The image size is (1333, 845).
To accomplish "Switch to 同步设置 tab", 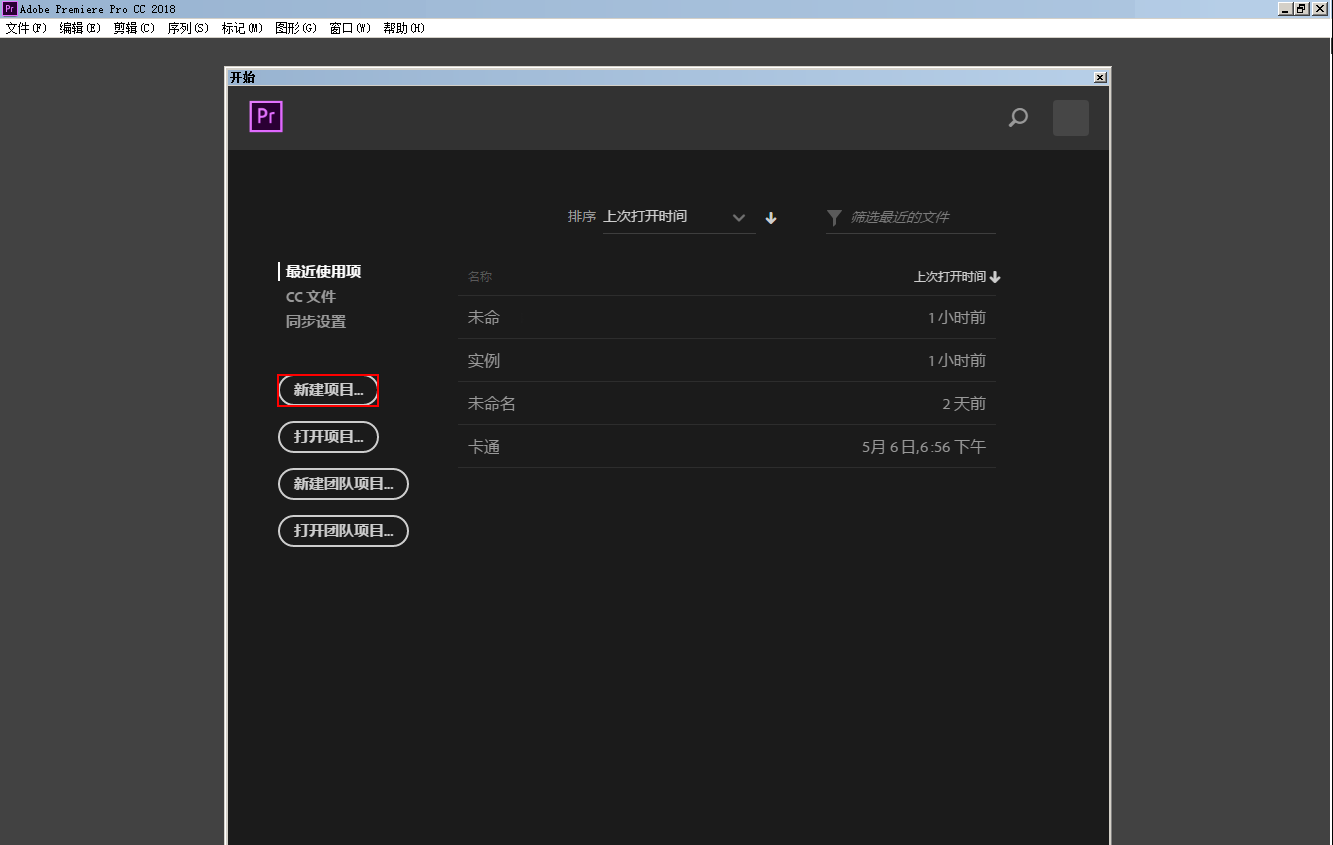I will [316, 322].
